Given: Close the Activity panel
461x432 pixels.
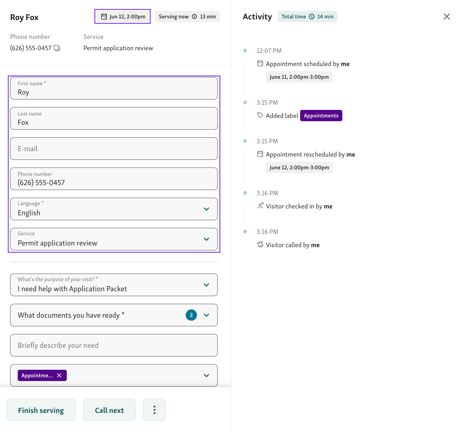Looking at the screenshot, I should coord(447,16).
